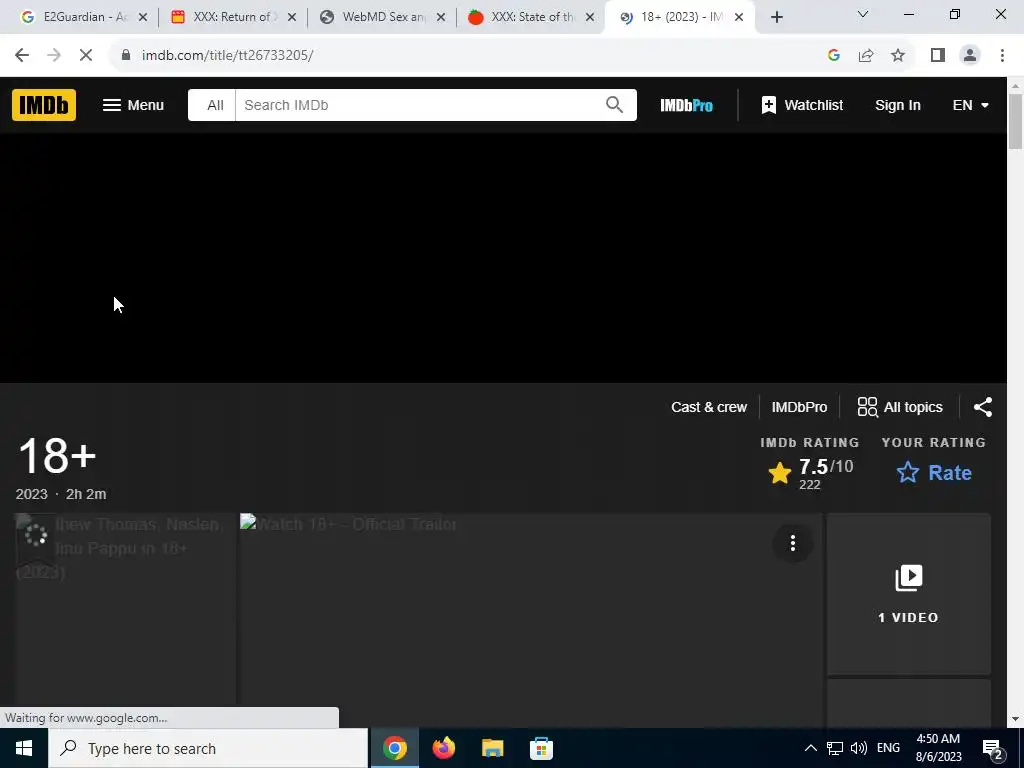The height and width of the screenshot is (768, 1024).
Task: Open the IMDb hamburger Menu
Action: click(x=133, y=105)
